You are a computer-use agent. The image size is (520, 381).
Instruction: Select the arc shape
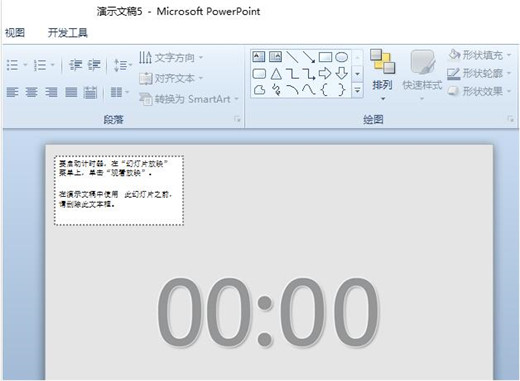pyautogui.click(x=292, y=89)
